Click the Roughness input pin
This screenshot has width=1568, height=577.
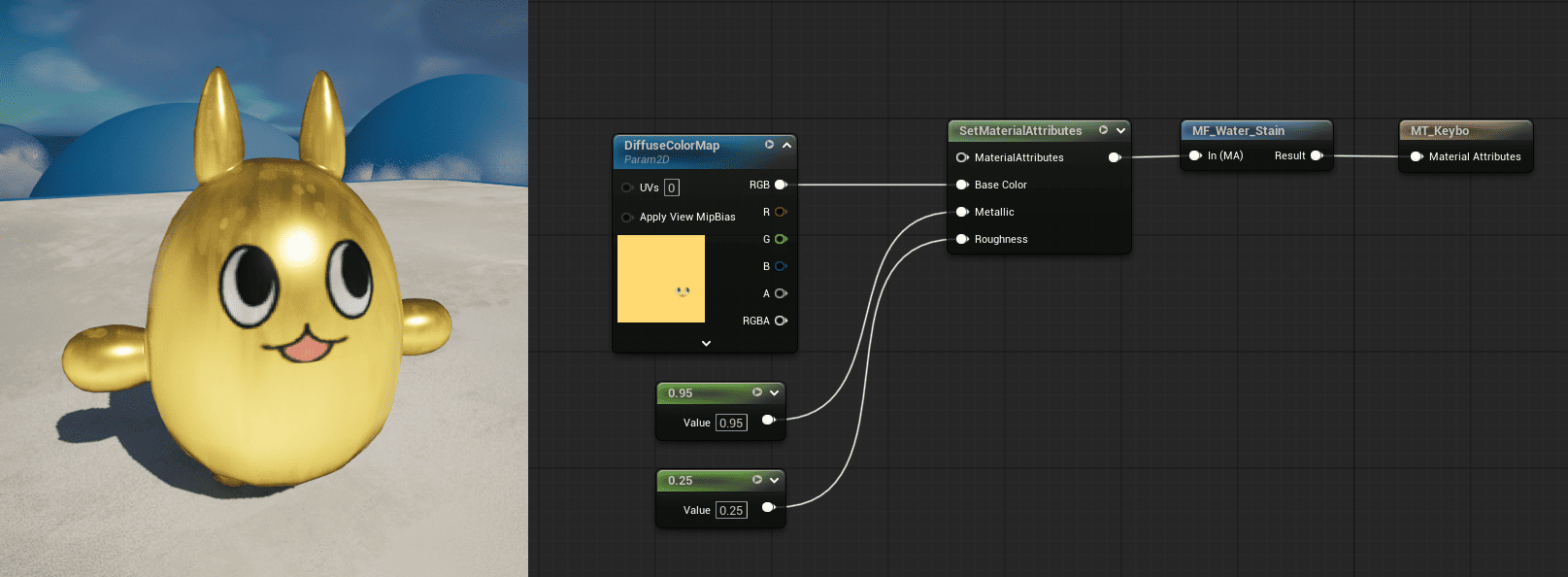coord(961,239)
